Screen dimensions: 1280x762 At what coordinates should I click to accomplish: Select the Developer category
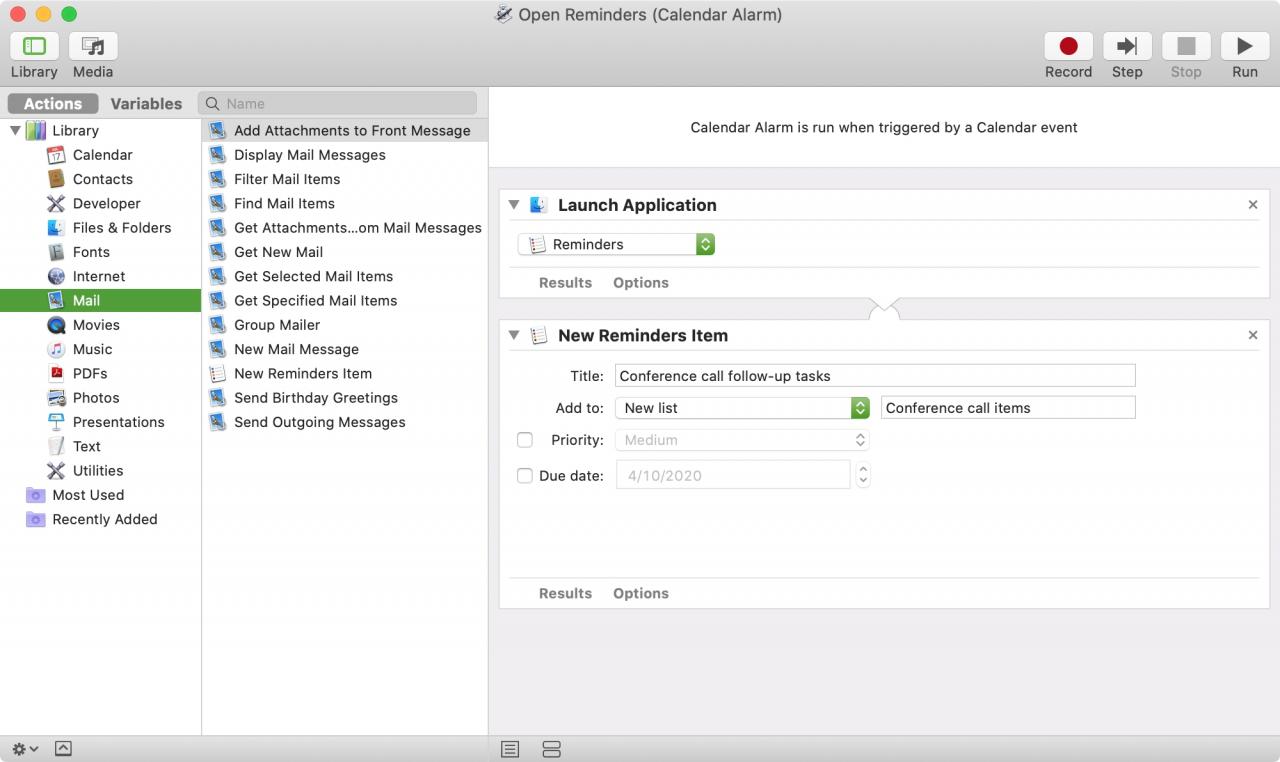pyautogui.click(x=100, y=203)
